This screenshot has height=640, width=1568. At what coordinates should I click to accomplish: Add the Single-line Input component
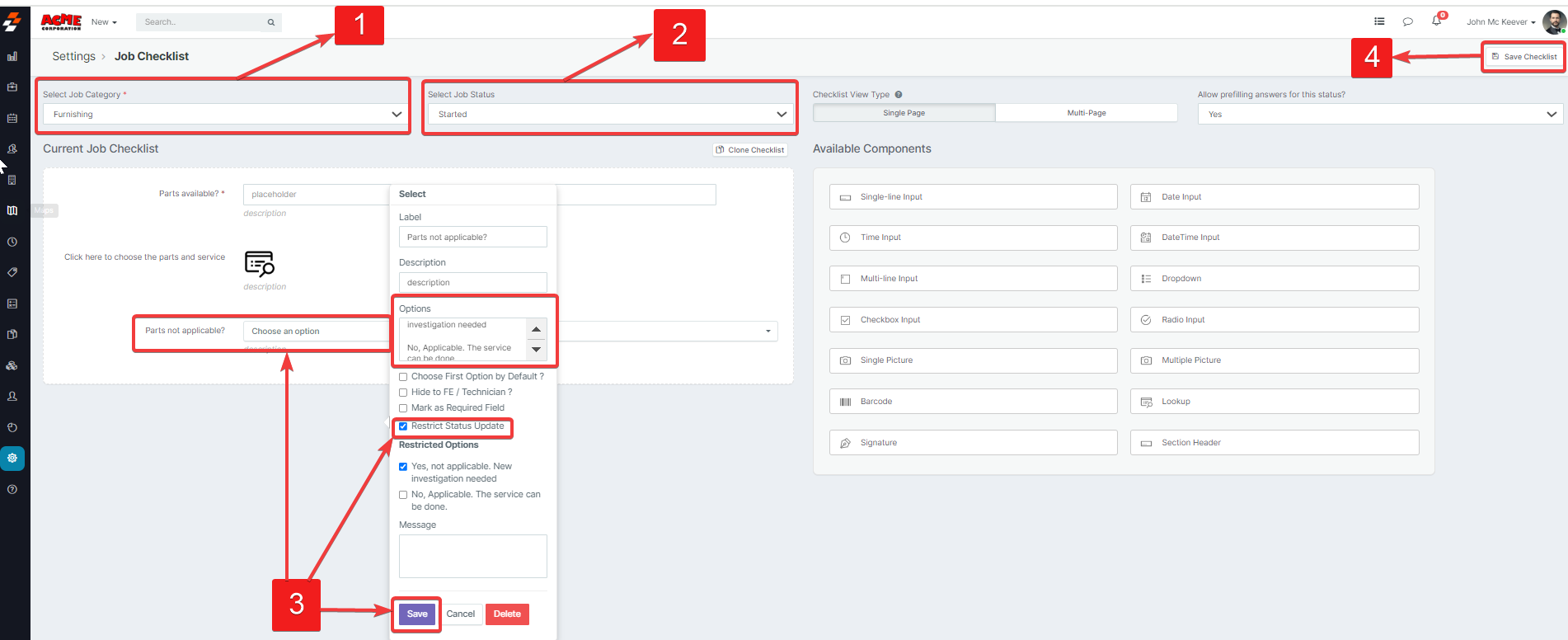tap(974, 197)
